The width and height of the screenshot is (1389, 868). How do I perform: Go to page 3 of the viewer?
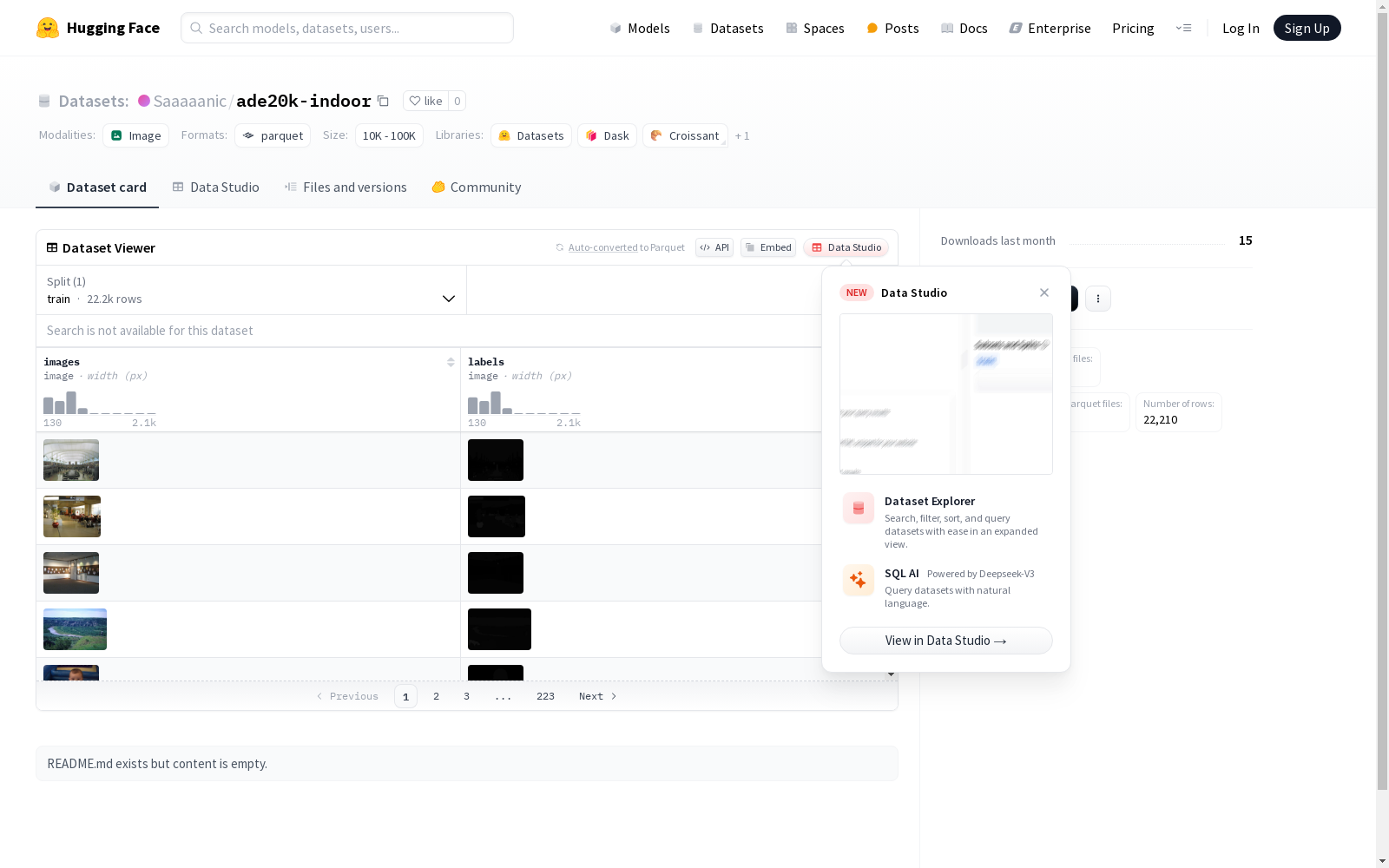(x=466, y=696)
